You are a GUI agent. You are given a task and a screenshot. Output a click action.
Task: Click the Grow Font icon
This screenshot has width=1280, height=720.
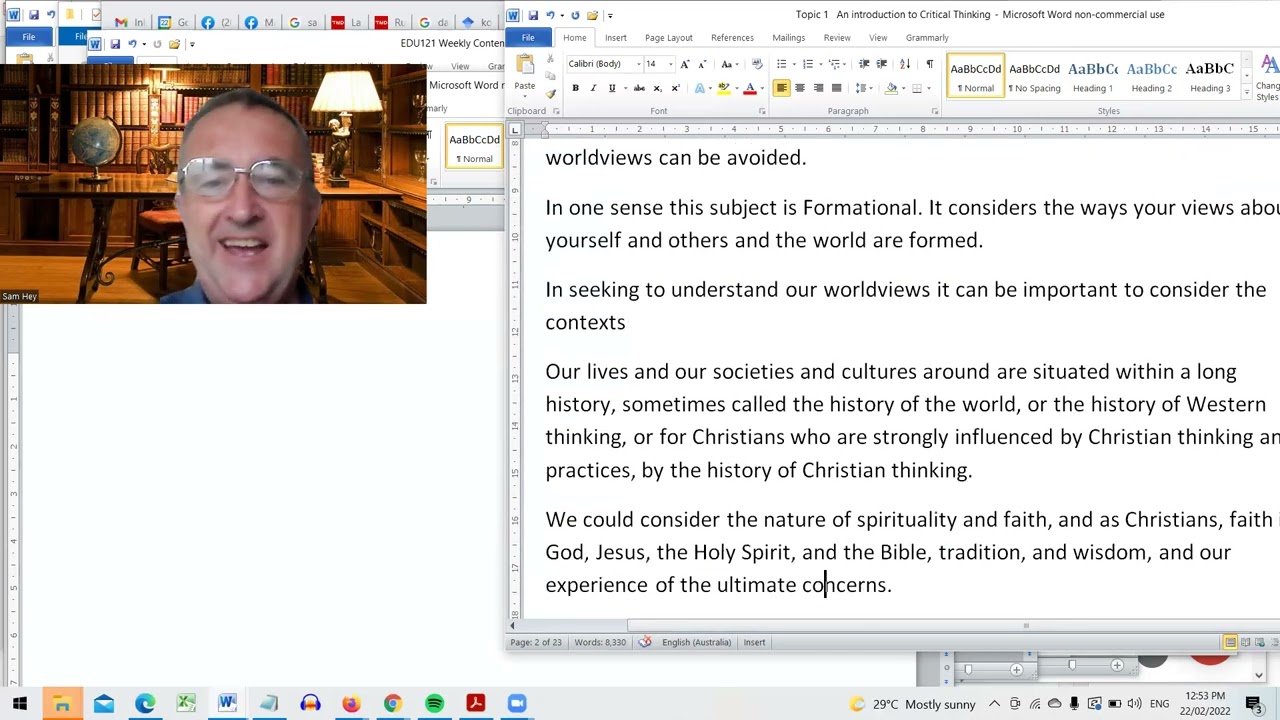click(685, 64)
